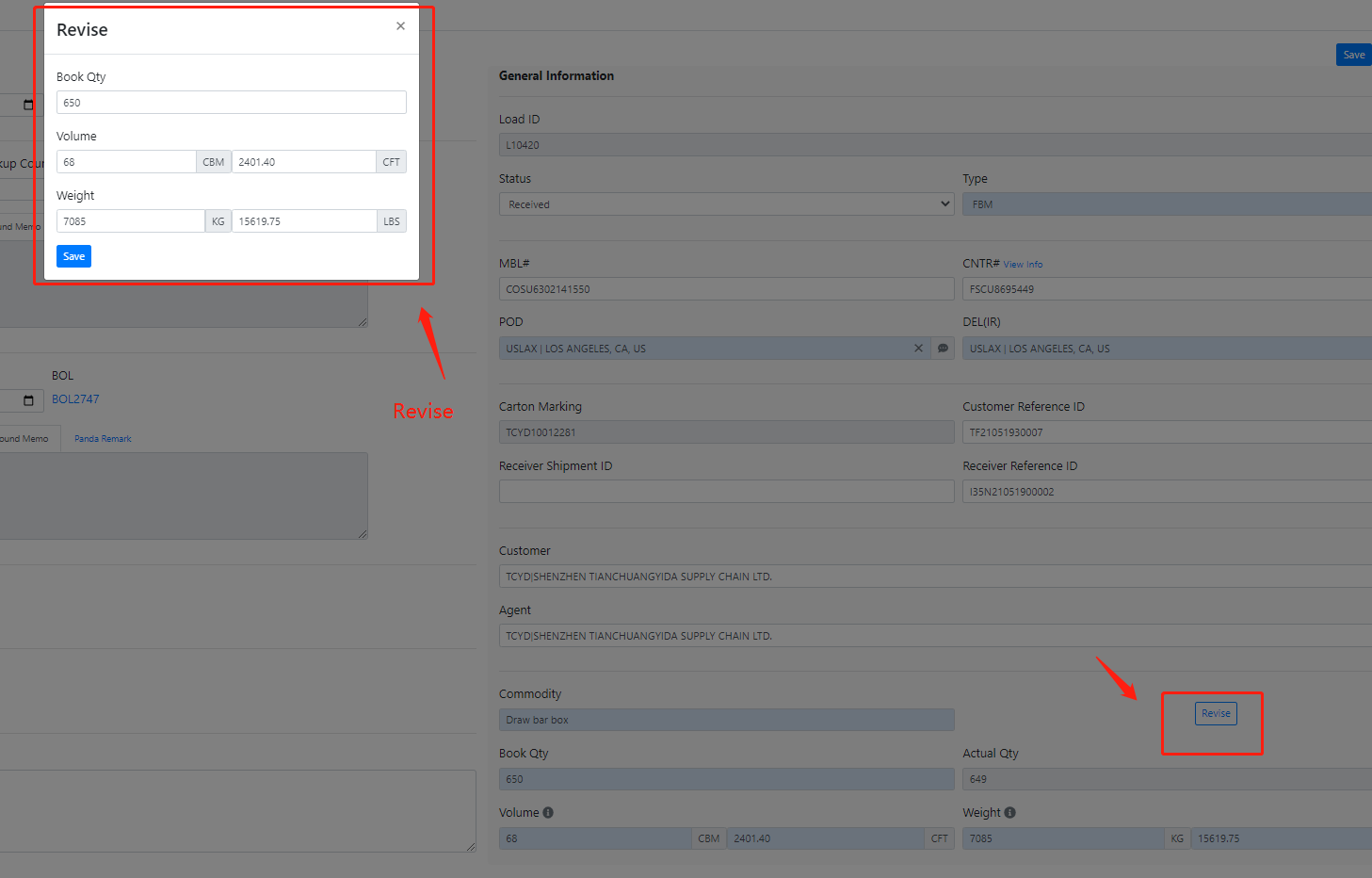Click the empty Receiver Shipment ID field

pyautogui.click(x=726, y=492)
